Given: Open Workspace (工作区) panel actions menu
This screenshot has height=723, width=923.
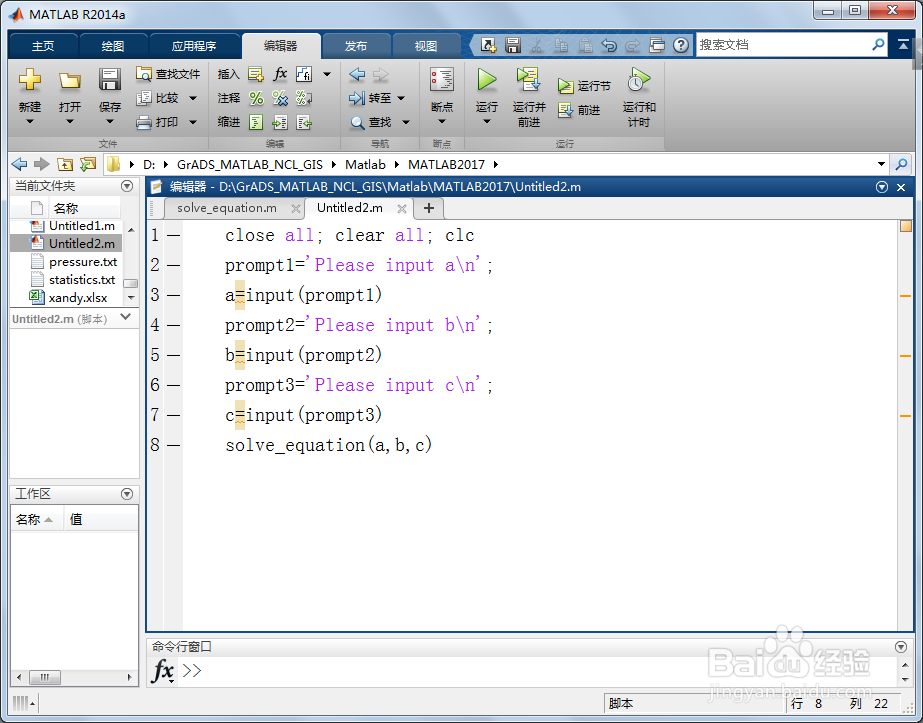Looking at the screenshot, I should pyautogui.click(x=127, y=494).
